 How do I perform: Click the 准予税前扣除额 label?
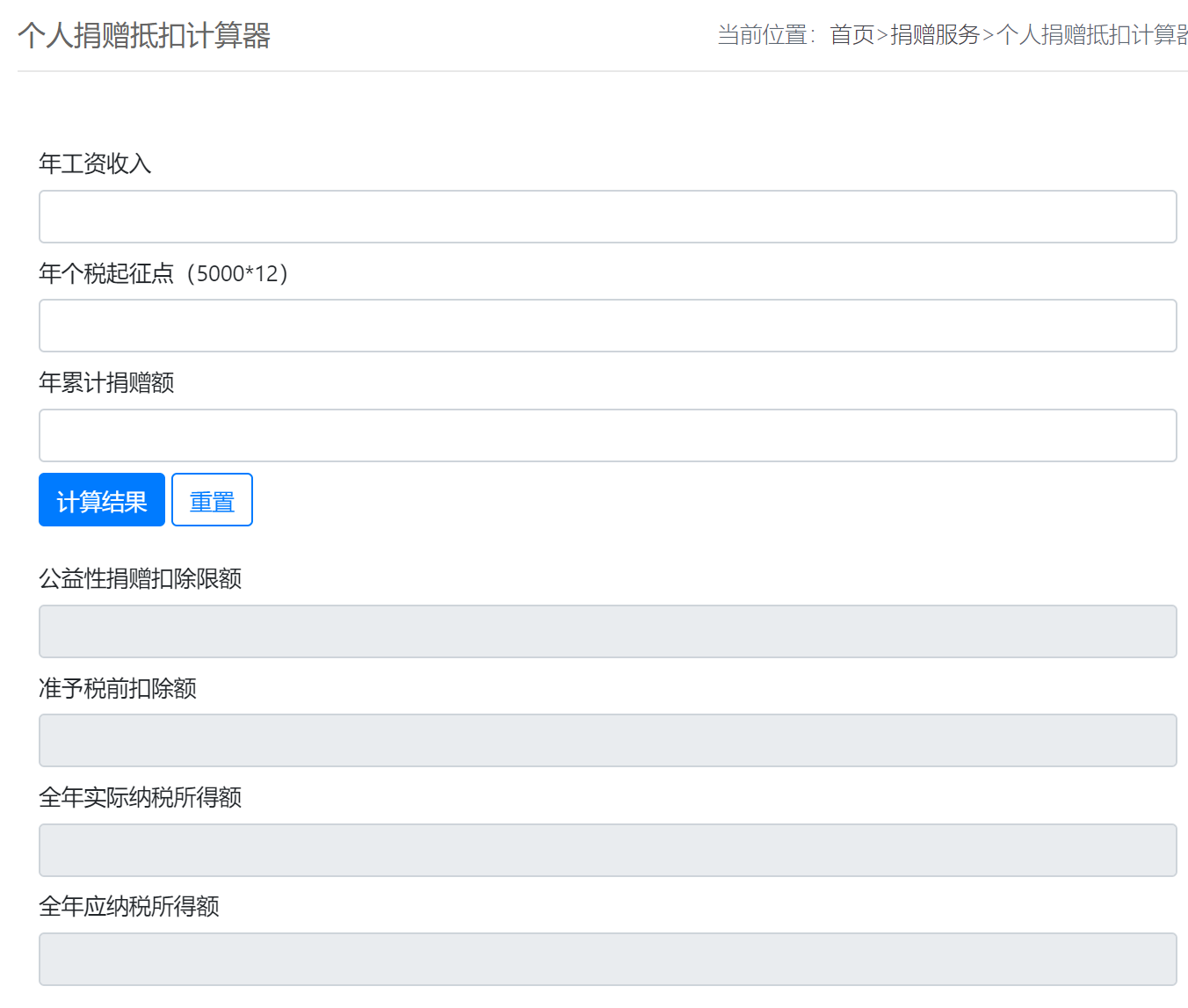(118, 688)
